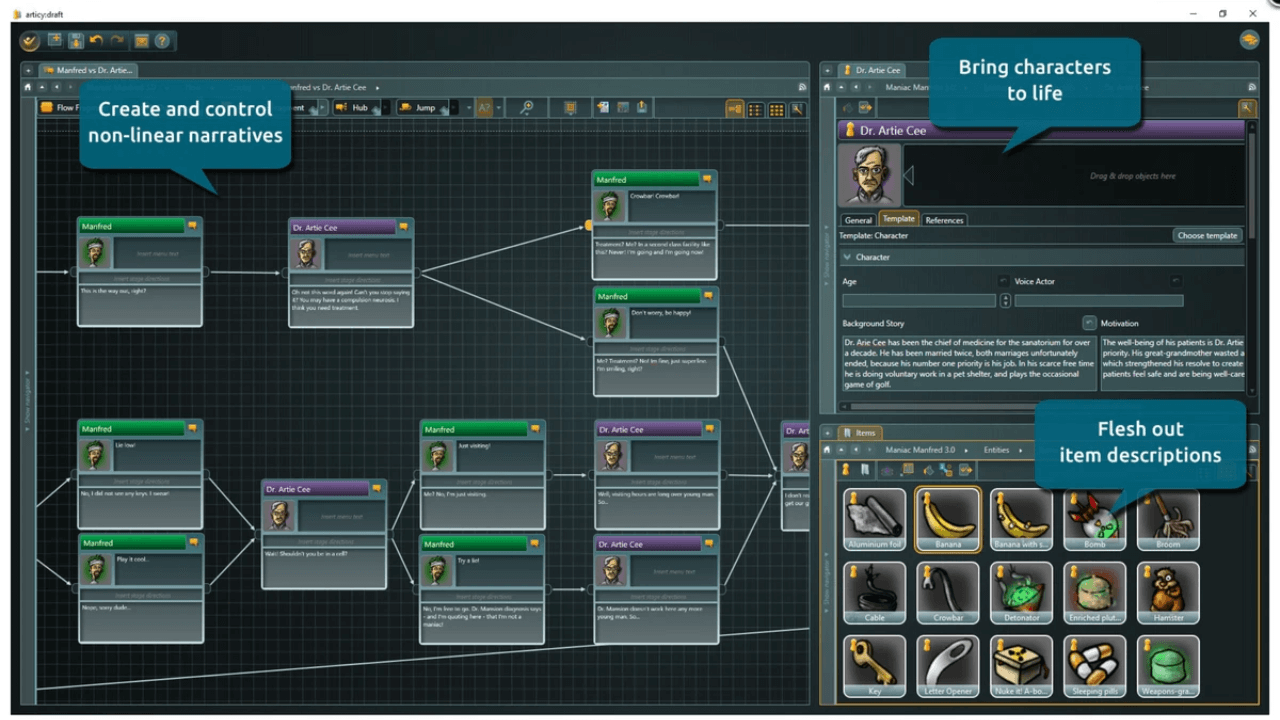Viewport: 1280px width, 720px height.
Task: Click the Age stepper control
Action: (1005, 300)
